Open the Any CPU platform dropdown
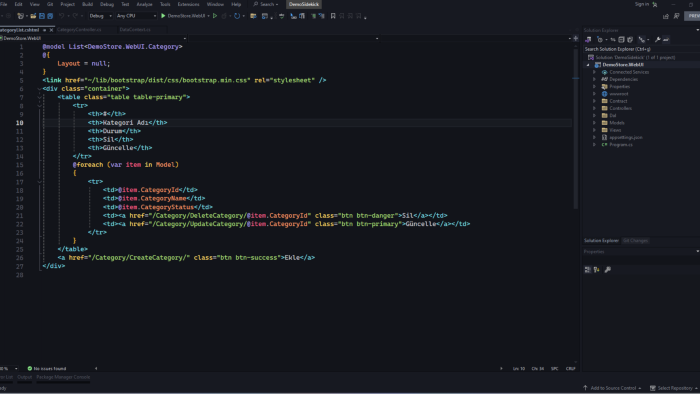This screenshot has width=700, height=394. pyautogui.click(x=136, y=16)
